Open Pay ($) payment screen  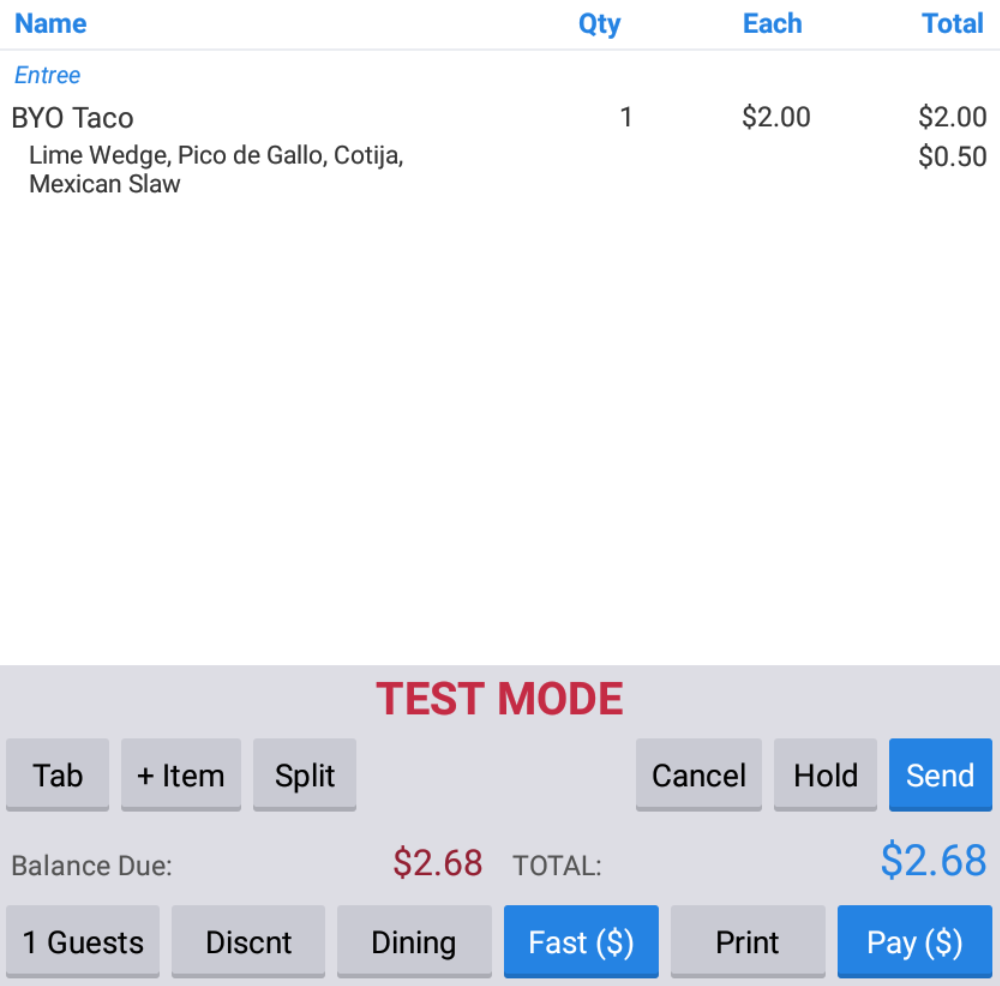[x=914, y=942]
